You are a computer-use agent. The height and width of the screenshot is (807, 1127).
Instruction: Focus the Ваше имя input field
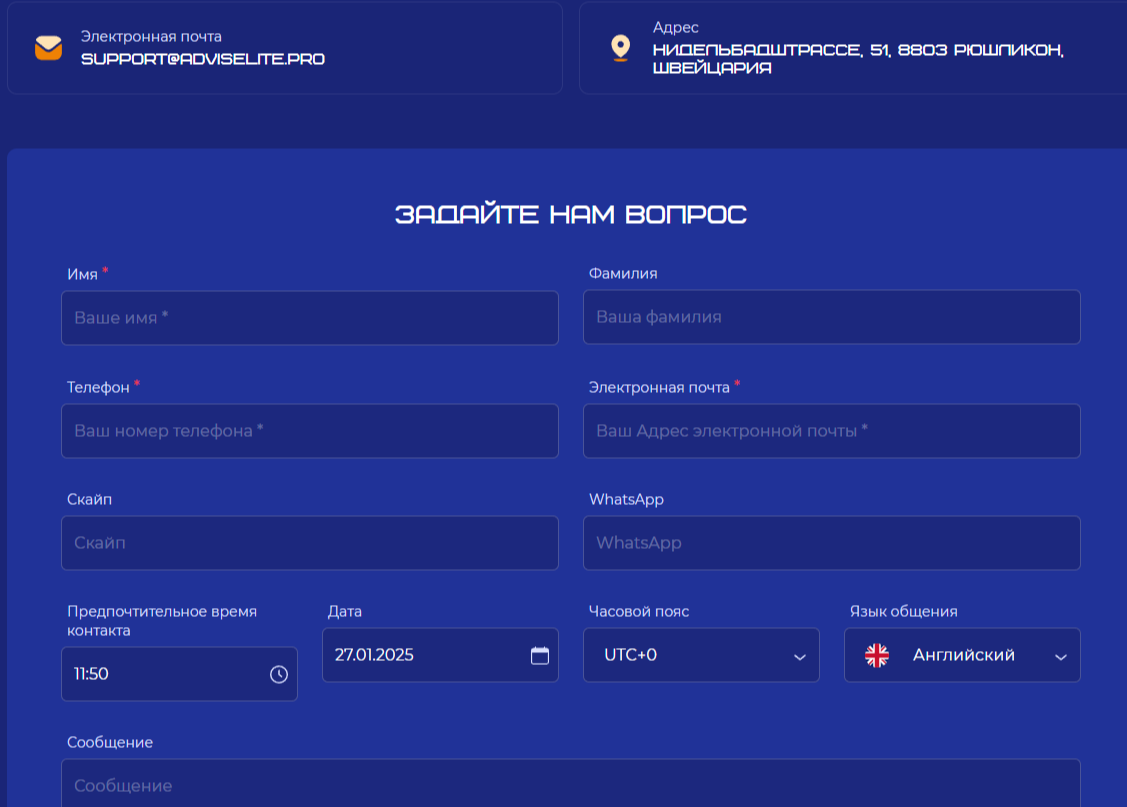coord(310,318)
